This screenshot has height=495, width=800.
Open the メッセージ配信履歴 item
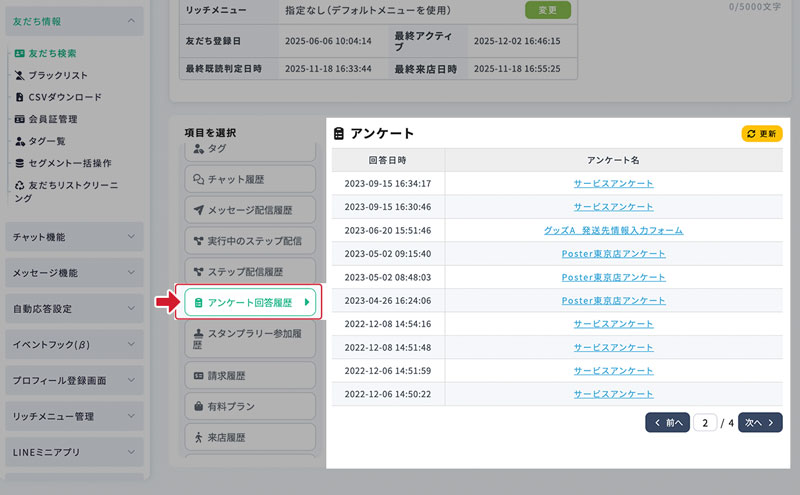[x=249, y=211]
